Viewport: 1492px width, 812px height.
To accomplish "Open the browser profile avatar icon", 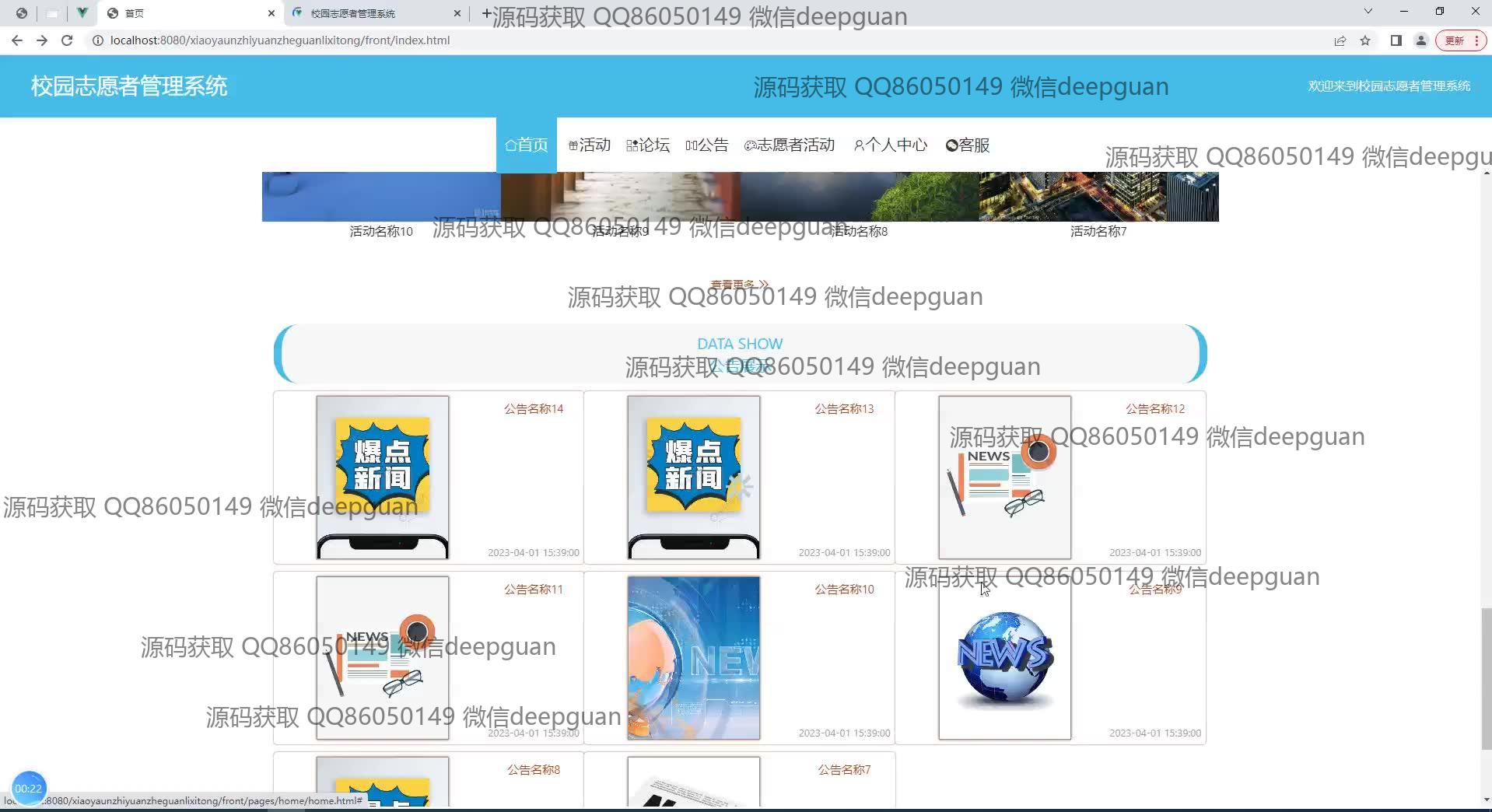I will (1421, 40).
